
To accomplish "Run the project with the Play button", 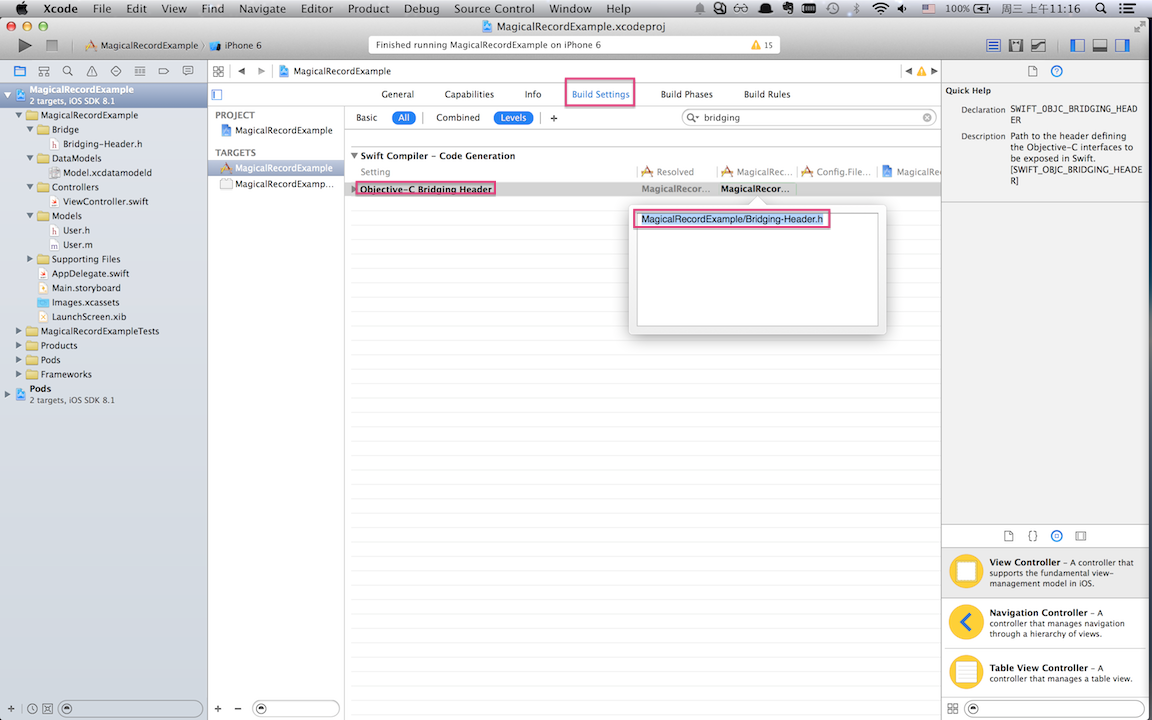I will [x=25, y=45].
